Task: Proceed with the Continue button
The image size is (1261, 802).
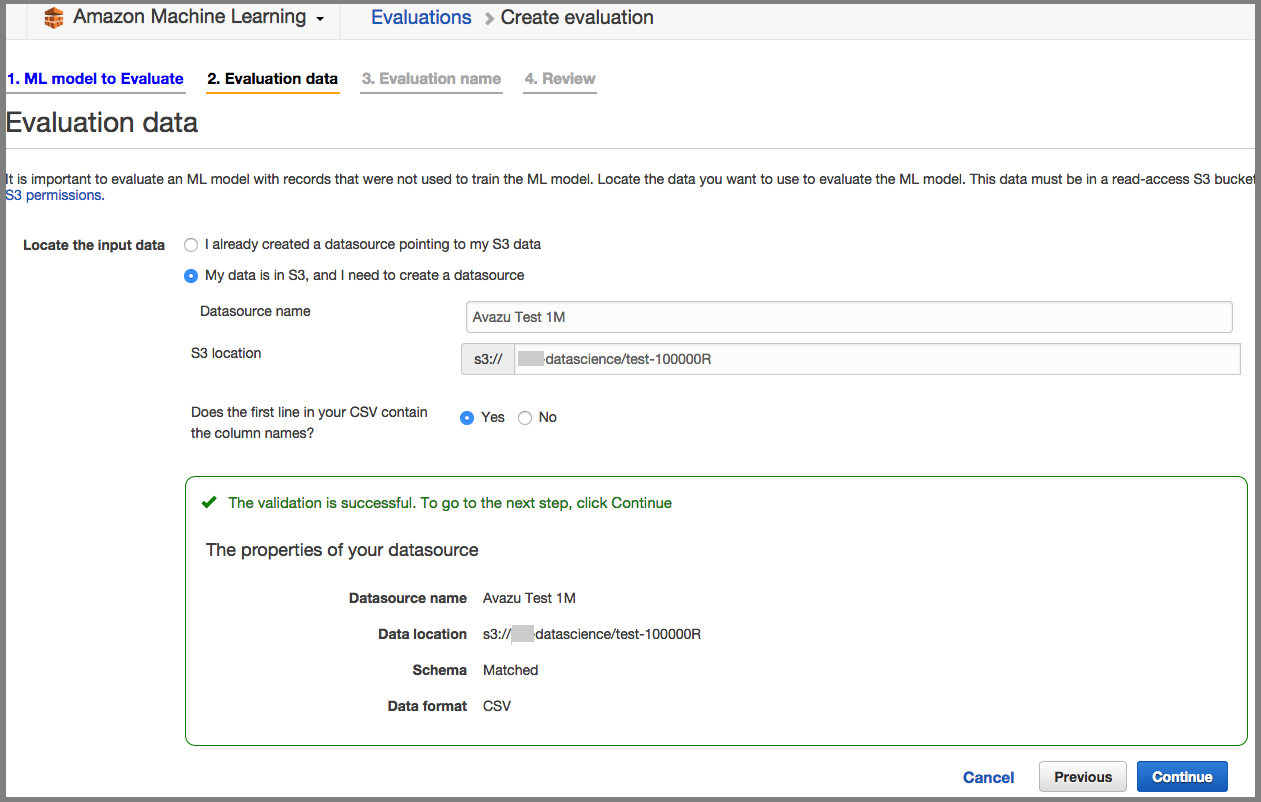Action: (1182, 777)
